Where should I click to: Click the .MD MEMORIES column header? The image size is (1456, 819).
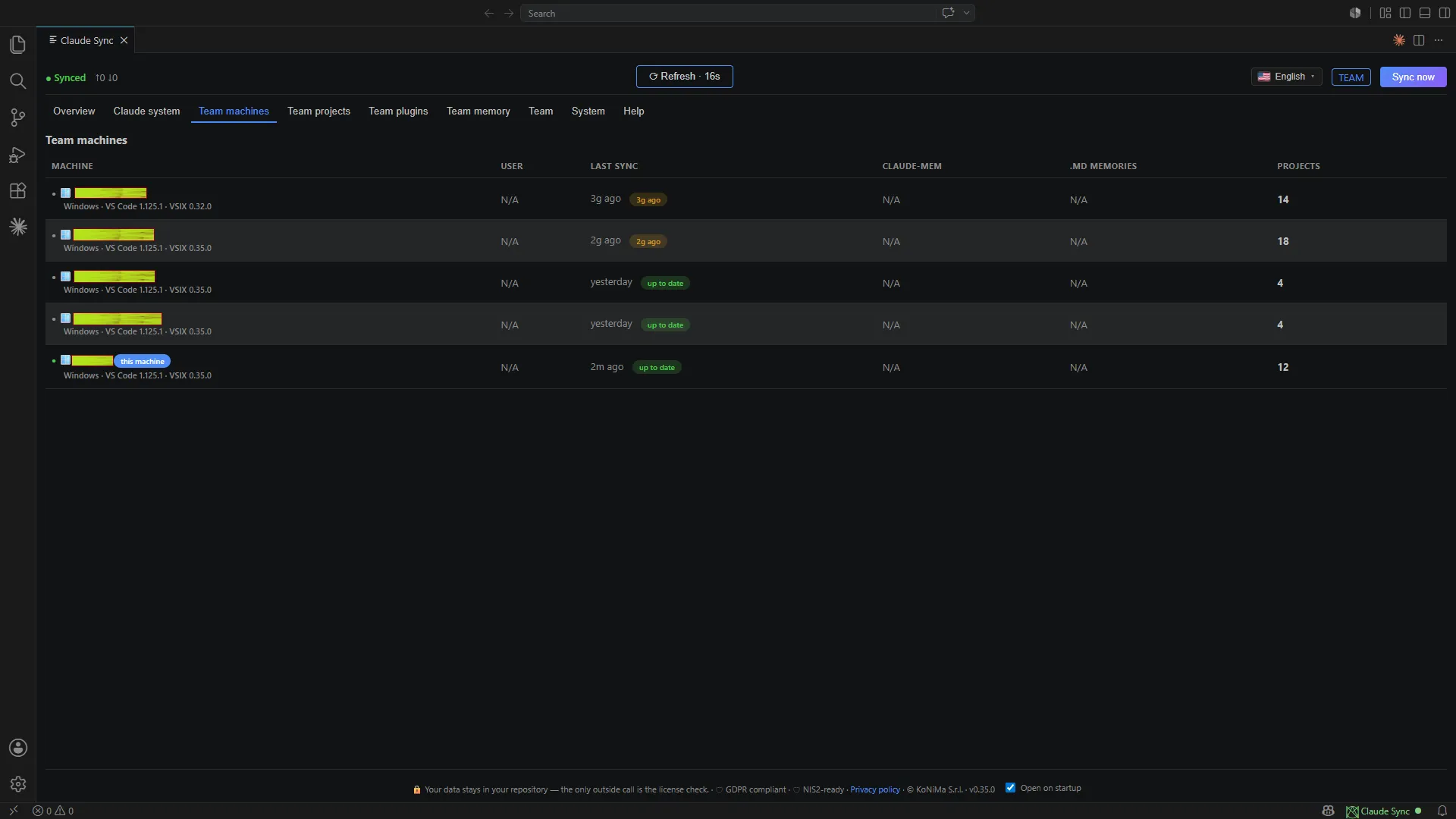(x=1103, y=166)
